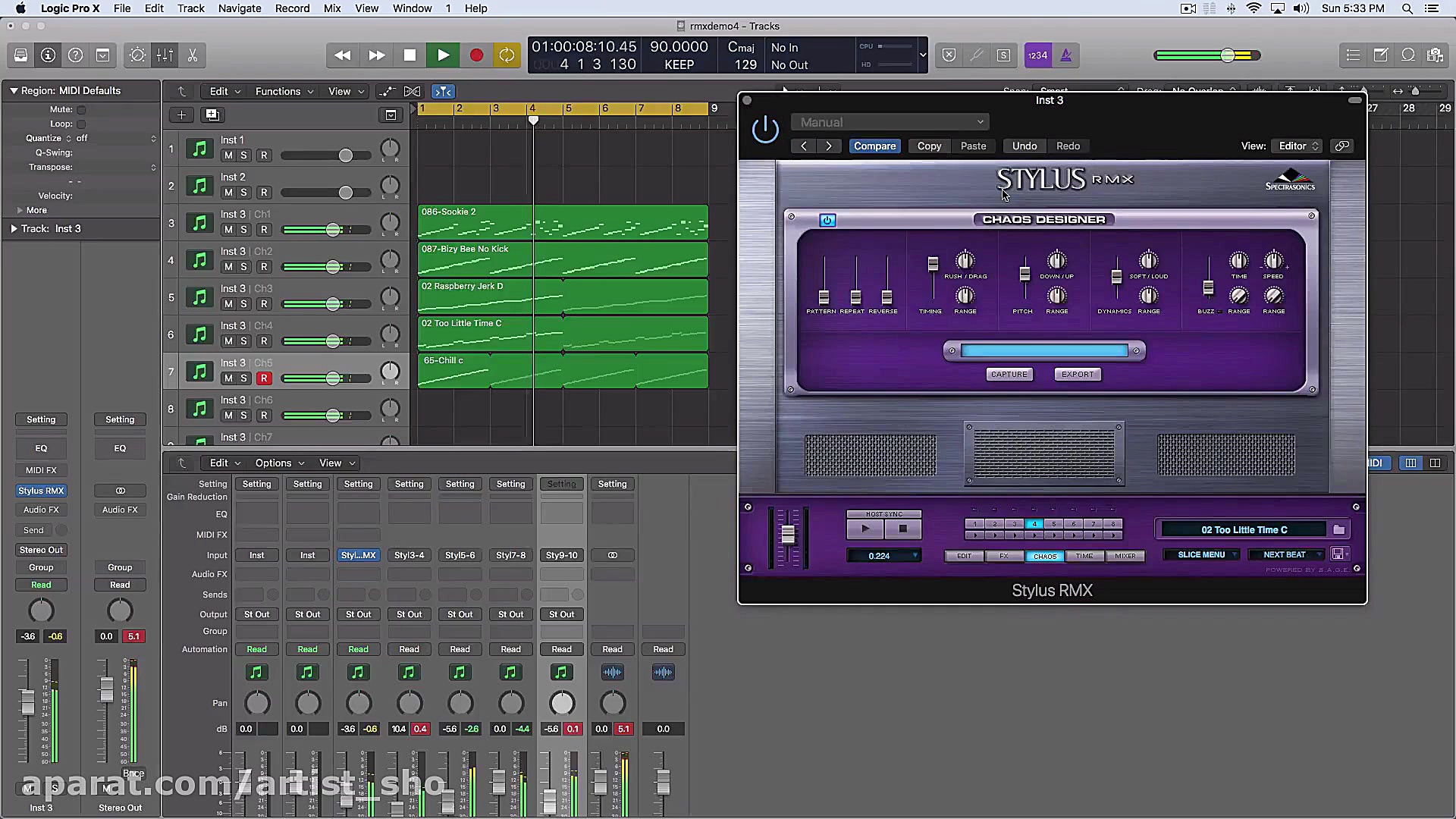Open the Editors scissors button
This screenshot has height=819, width=1456.
192,55
